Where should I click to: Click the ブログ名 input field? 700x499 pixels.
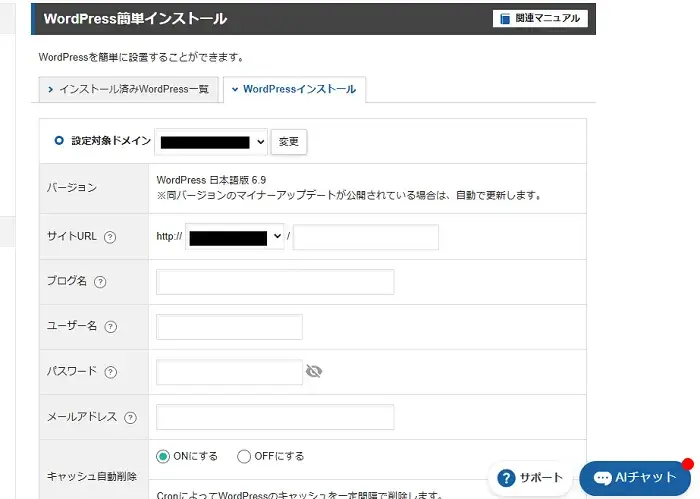[275, 282]
